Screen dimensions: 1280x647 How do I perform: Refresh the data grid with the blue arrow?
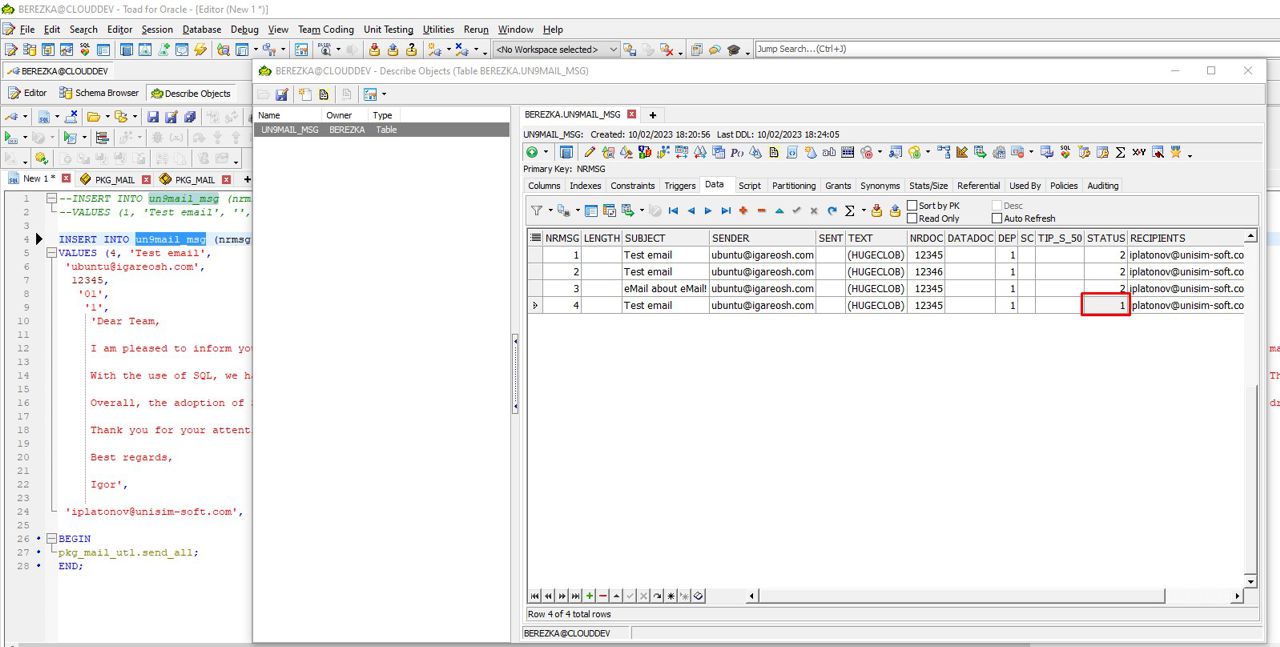click(x=832, y=211)
